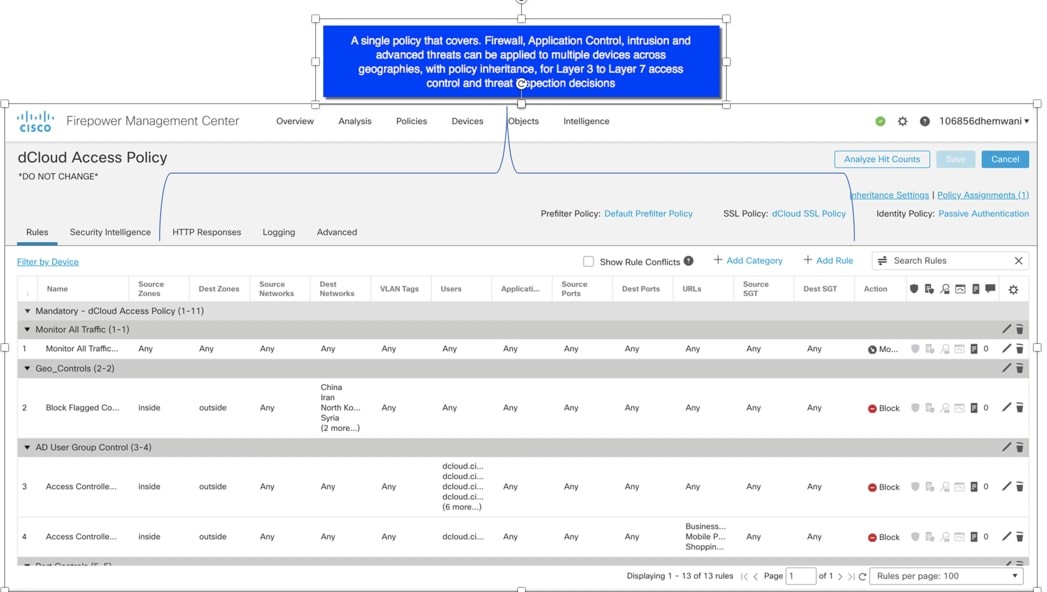Open the global settings gear icon
Viewport: 1047px width, 592px height.
click(x=902, y=121)
